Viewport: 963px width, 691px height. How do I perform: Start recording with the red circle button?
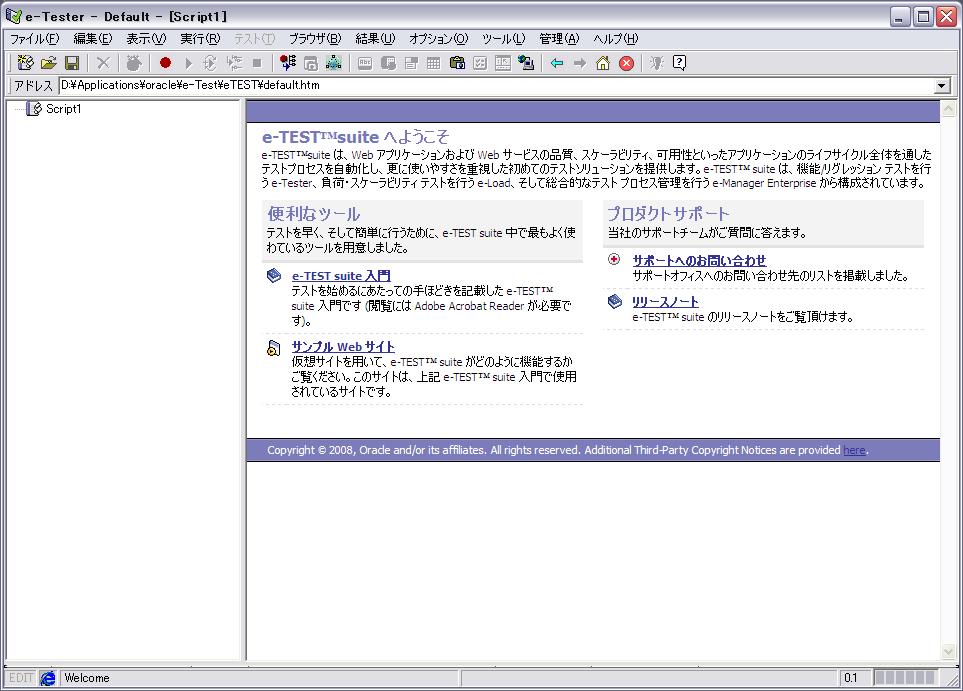pyautogui.click(x=165, y=63)
